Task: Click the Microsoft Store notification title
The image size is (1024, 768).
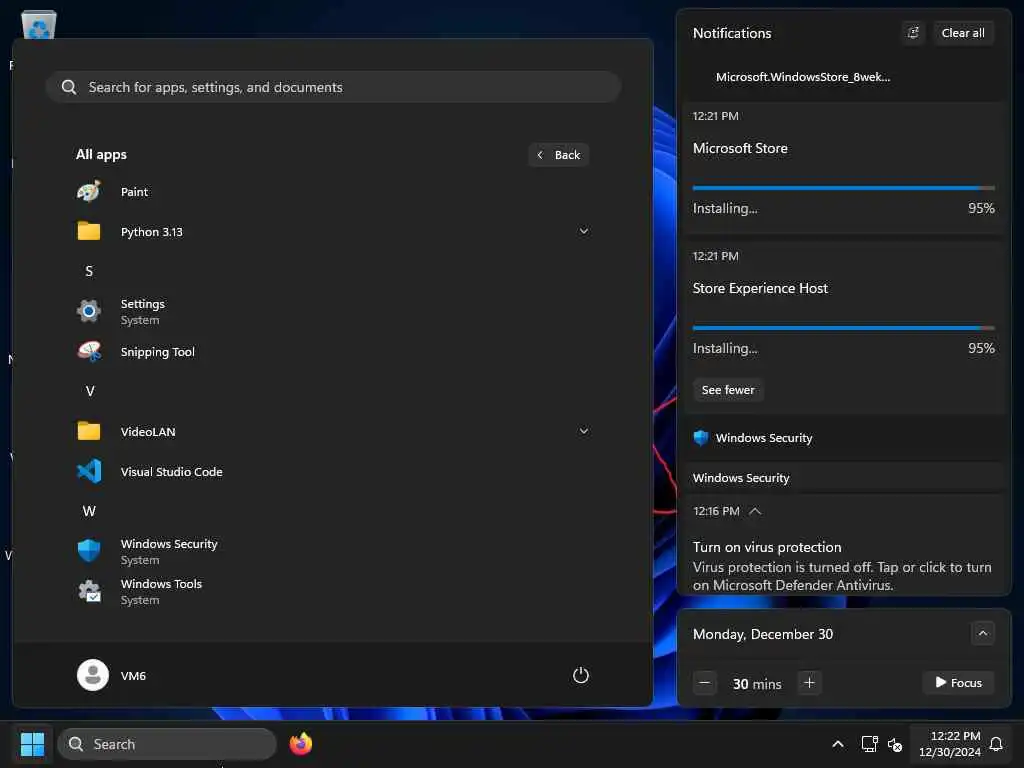Action: (740, 148)
